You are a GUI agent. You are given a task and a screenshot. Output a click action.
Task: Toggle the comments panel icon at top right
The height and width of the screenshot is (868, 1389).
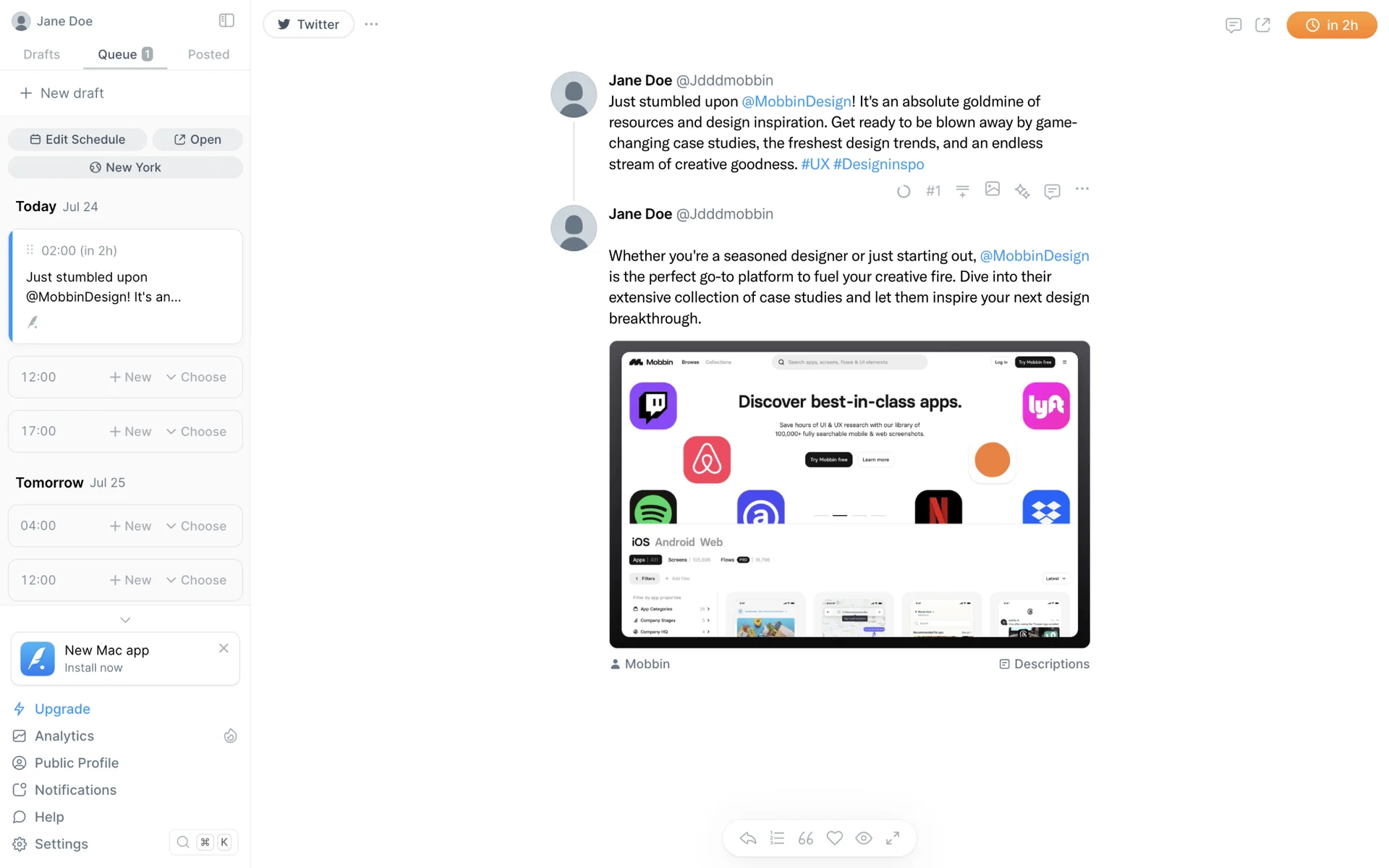coord(1233,25)
